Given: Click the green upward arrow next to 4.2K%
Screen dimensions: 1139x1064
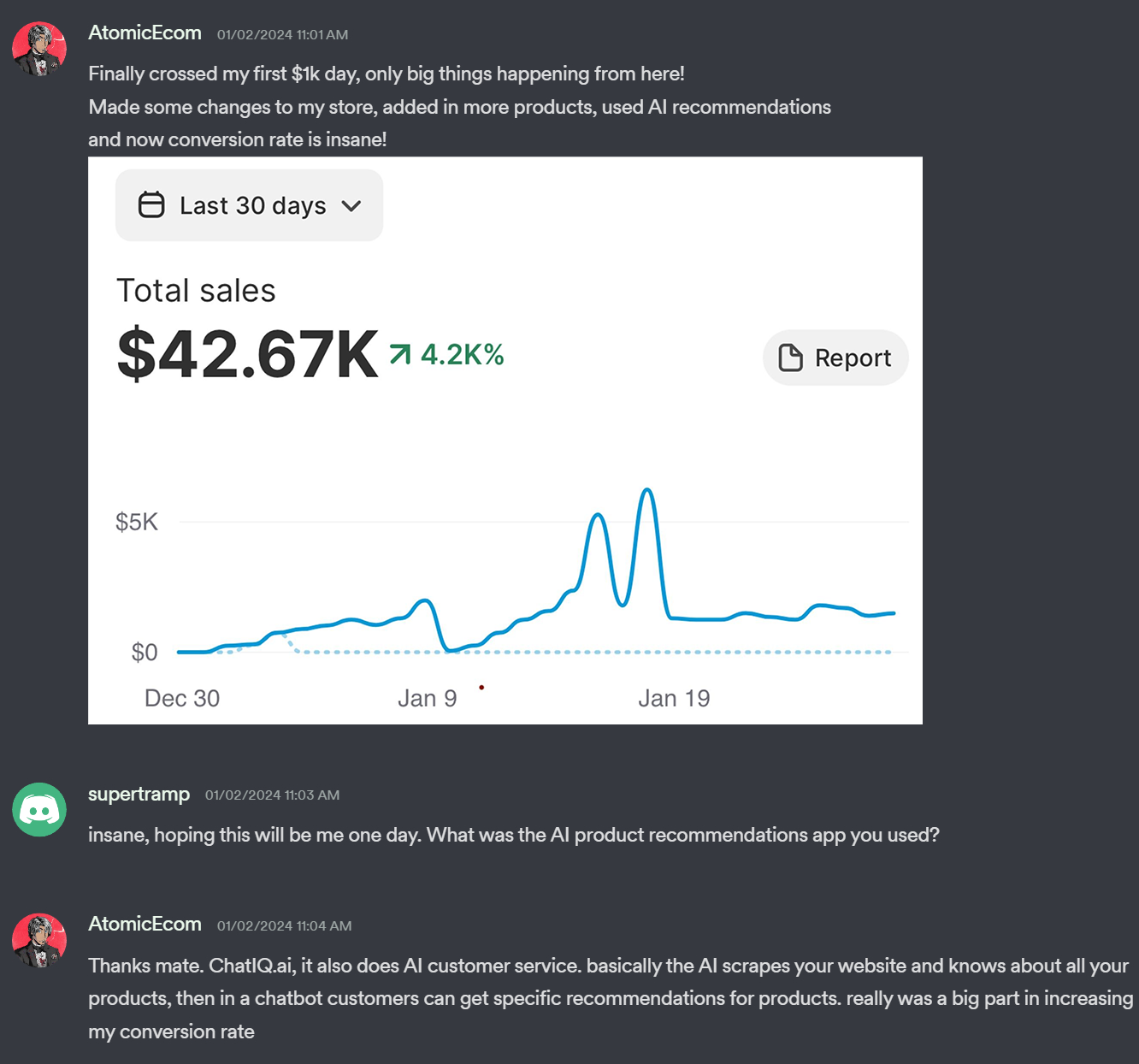Looking at the screenshot, I should (x=400, y=354).
